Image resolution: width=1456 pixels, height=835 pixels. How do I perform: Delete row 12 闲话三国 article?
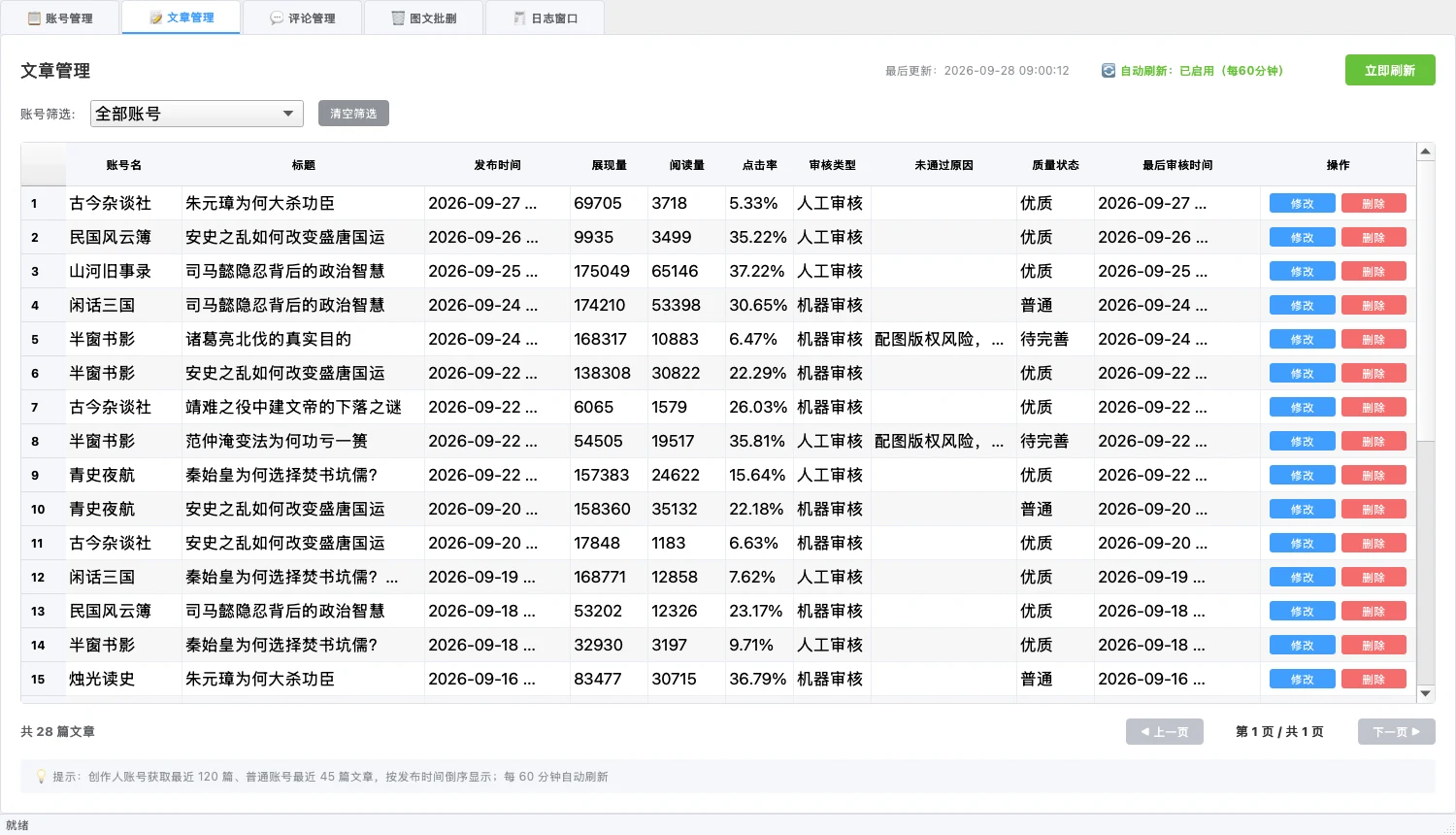pyautogui.click(x=1373, y=578)
